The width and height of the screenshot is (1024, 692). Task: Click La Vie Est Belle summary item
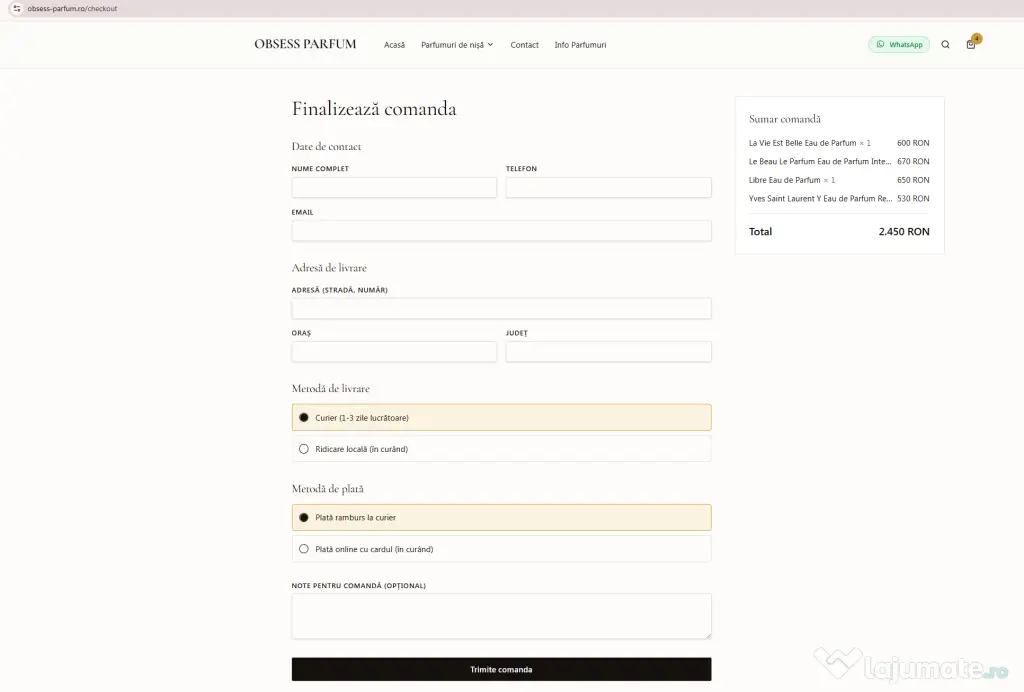810,143
